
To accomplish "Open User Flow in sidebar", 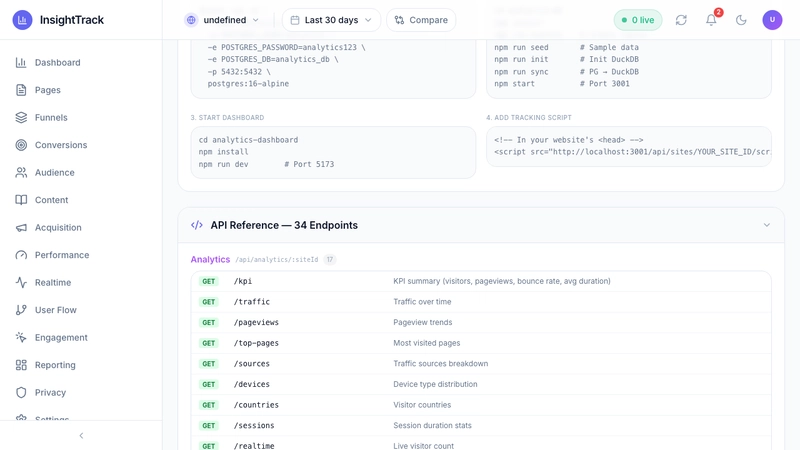I will coord(81,310).
